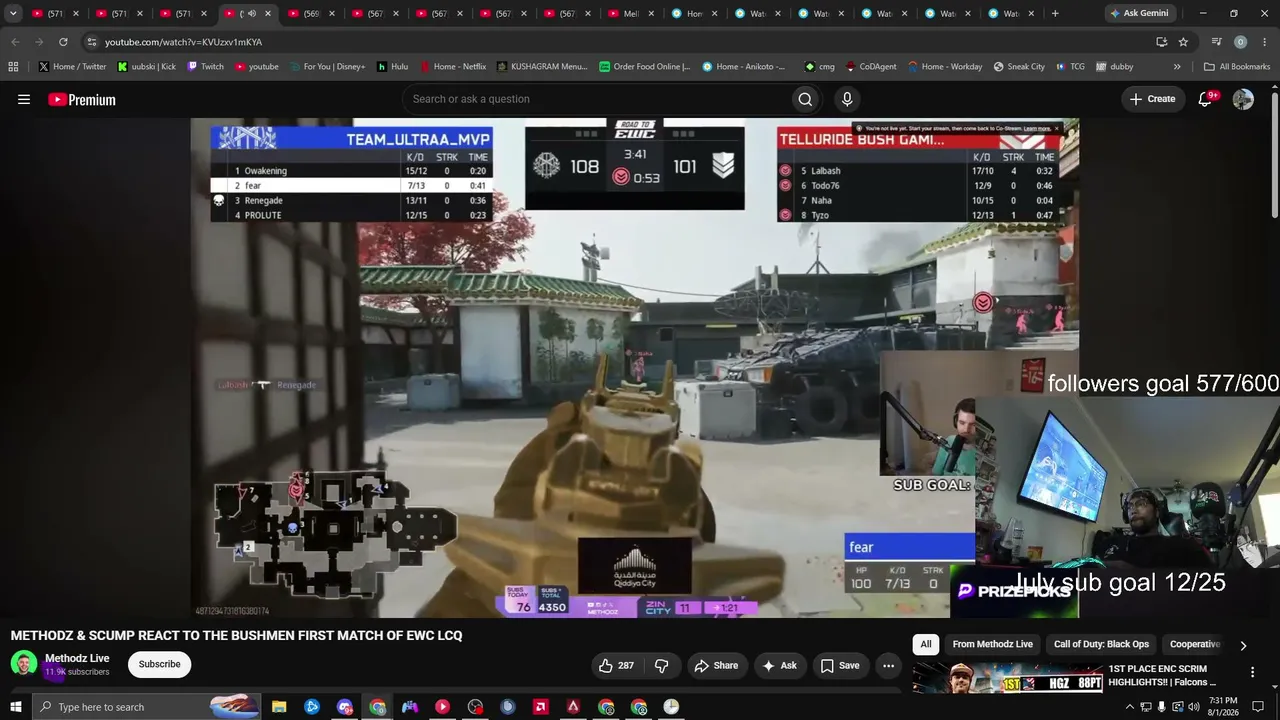Click the YouTube search input field
The height and width of the screenshot is (720, 1280).
point(594,99)
